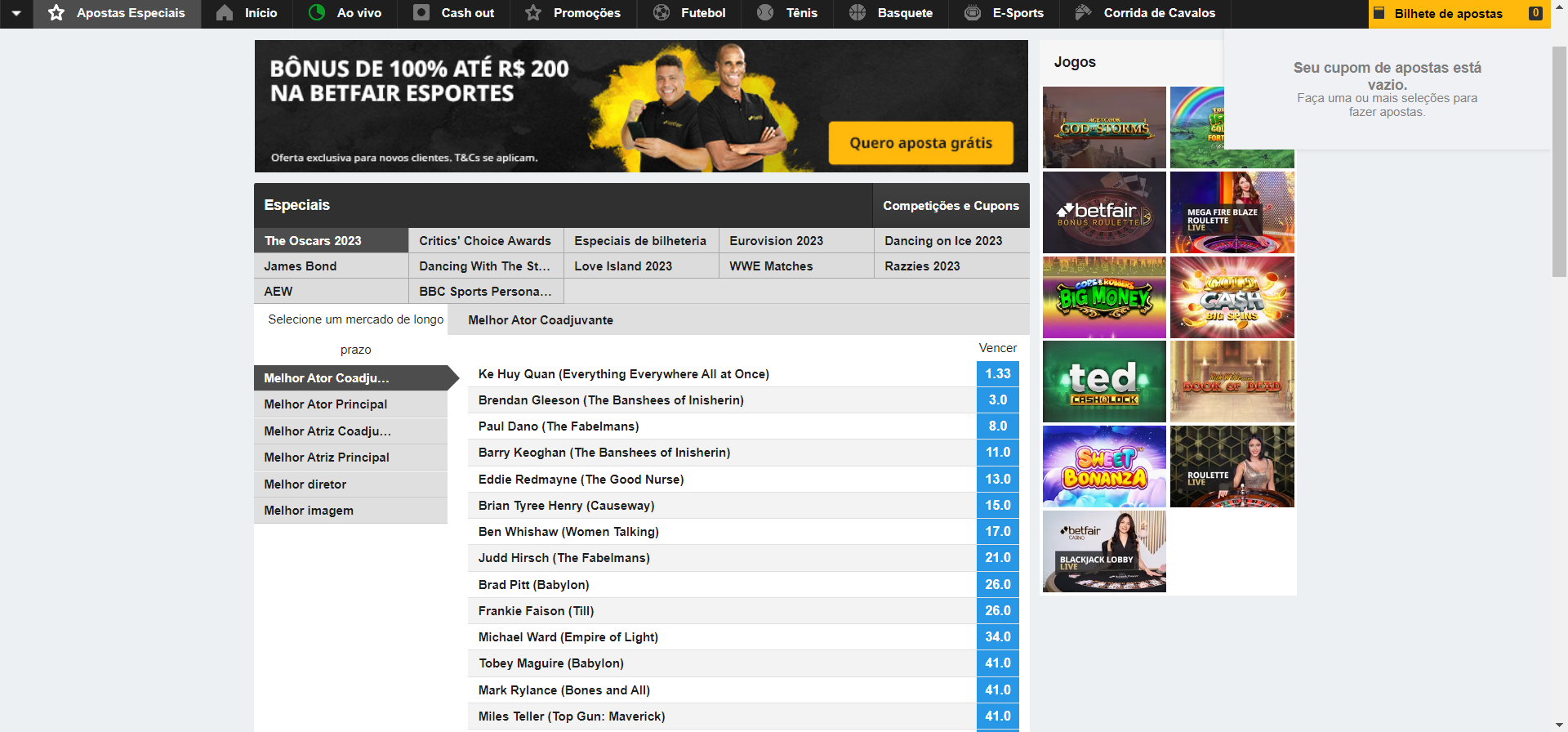Image resolution: width=1568 pixels, height=732 pixels.
Task: Click the football icon for Futebol
Action: (x=661, y=13)
